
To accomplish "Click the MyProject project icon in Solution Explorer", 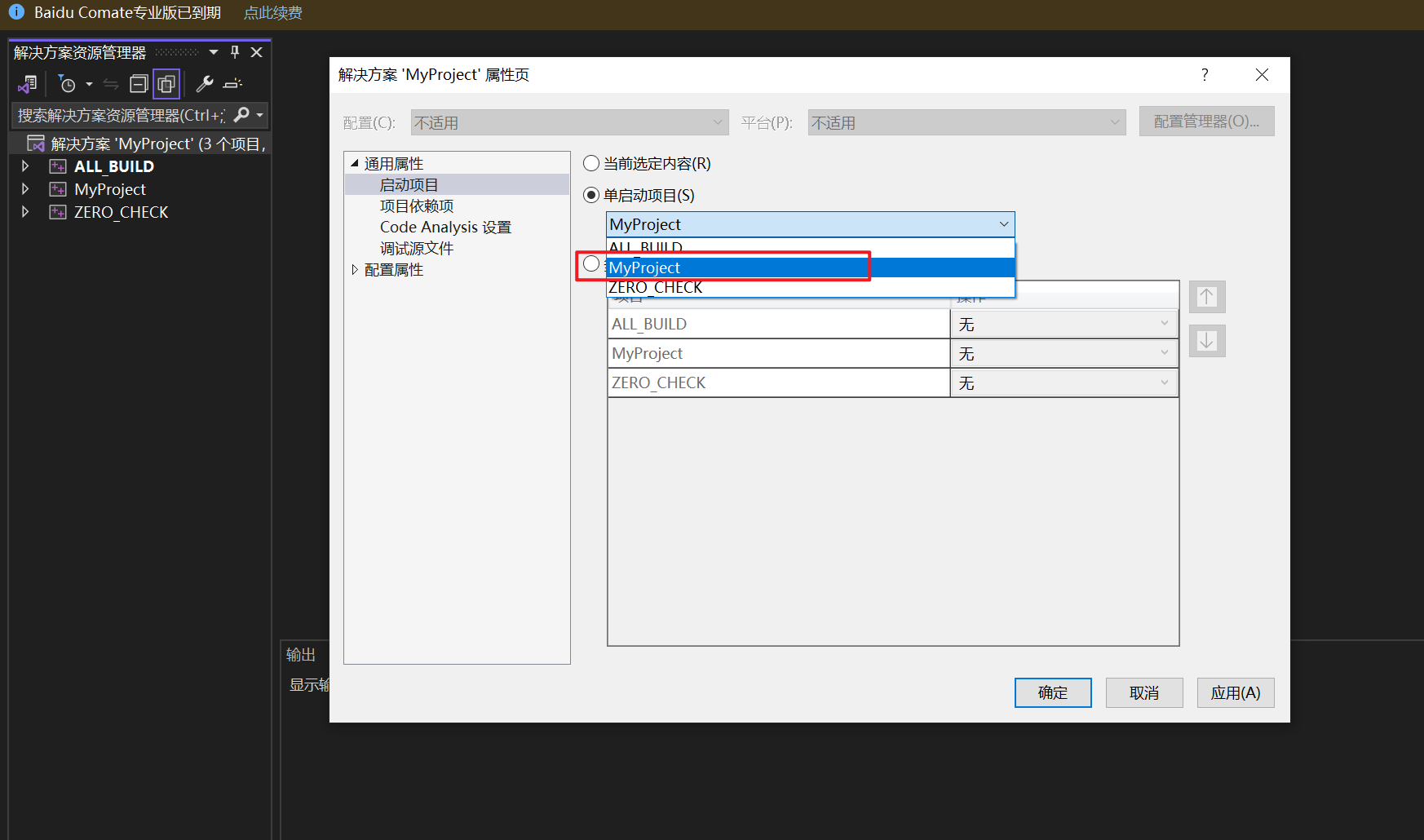I will [x=58, y=189].
